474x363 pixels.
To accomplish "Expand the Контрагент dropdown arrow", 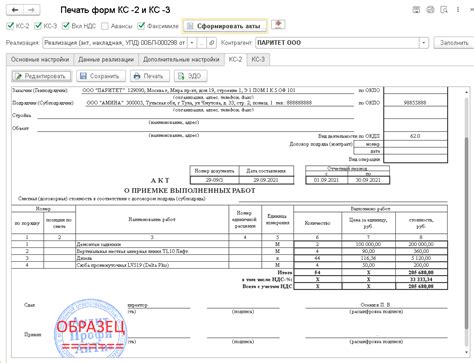I will pyautogui.click(x=423, y=43).
